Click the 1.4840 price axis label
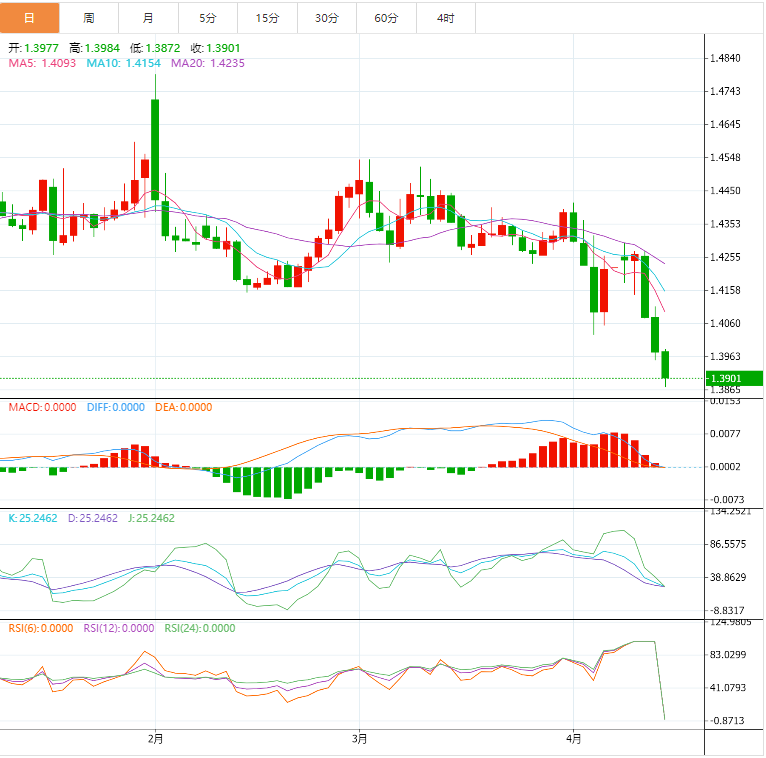This screenshot has width=766, height=758. tap(725, 58)
